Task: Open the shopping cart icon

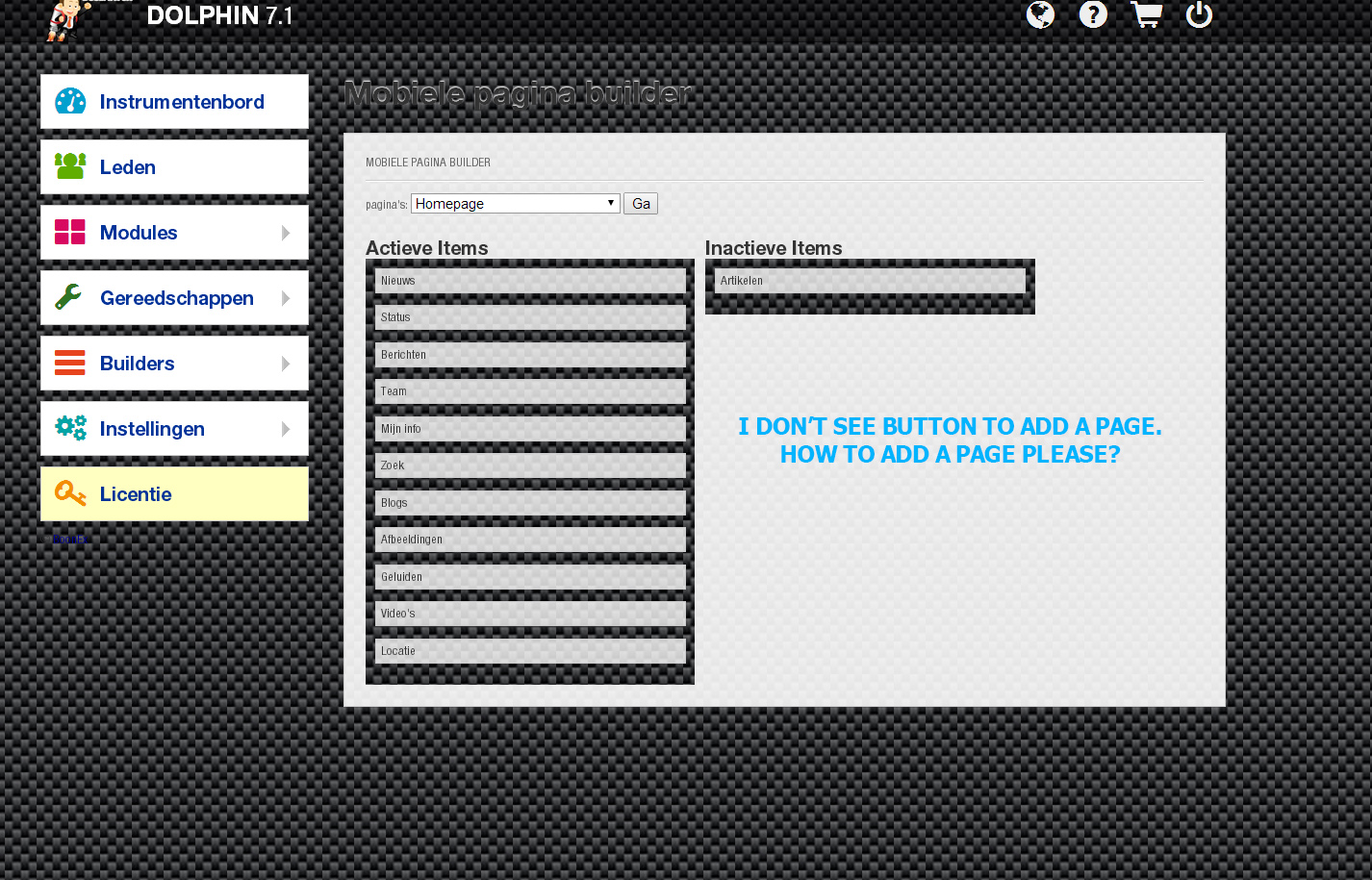Action: pos(1146,14)
